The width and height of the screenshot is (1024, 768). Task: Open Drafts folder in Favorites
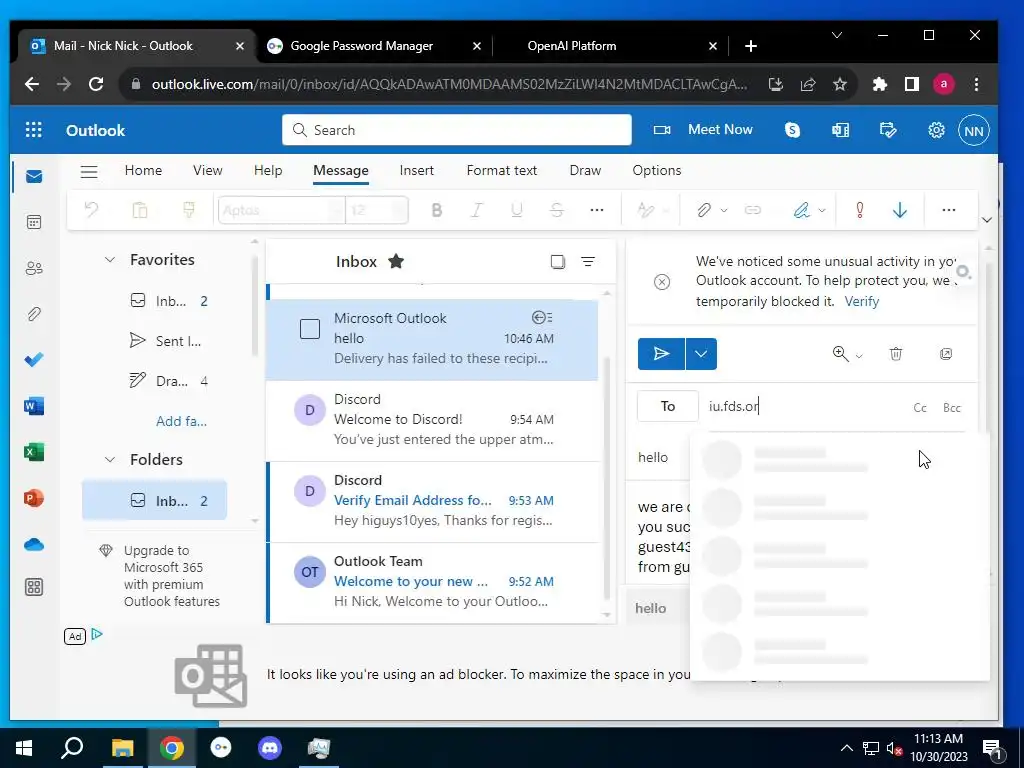pos(168,381)
